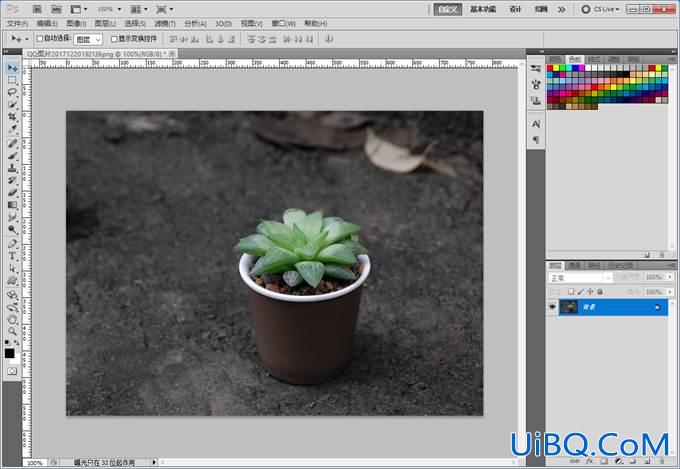Open the layer fill 100% dropdown
680x469 pixels.
click(670, 292)
